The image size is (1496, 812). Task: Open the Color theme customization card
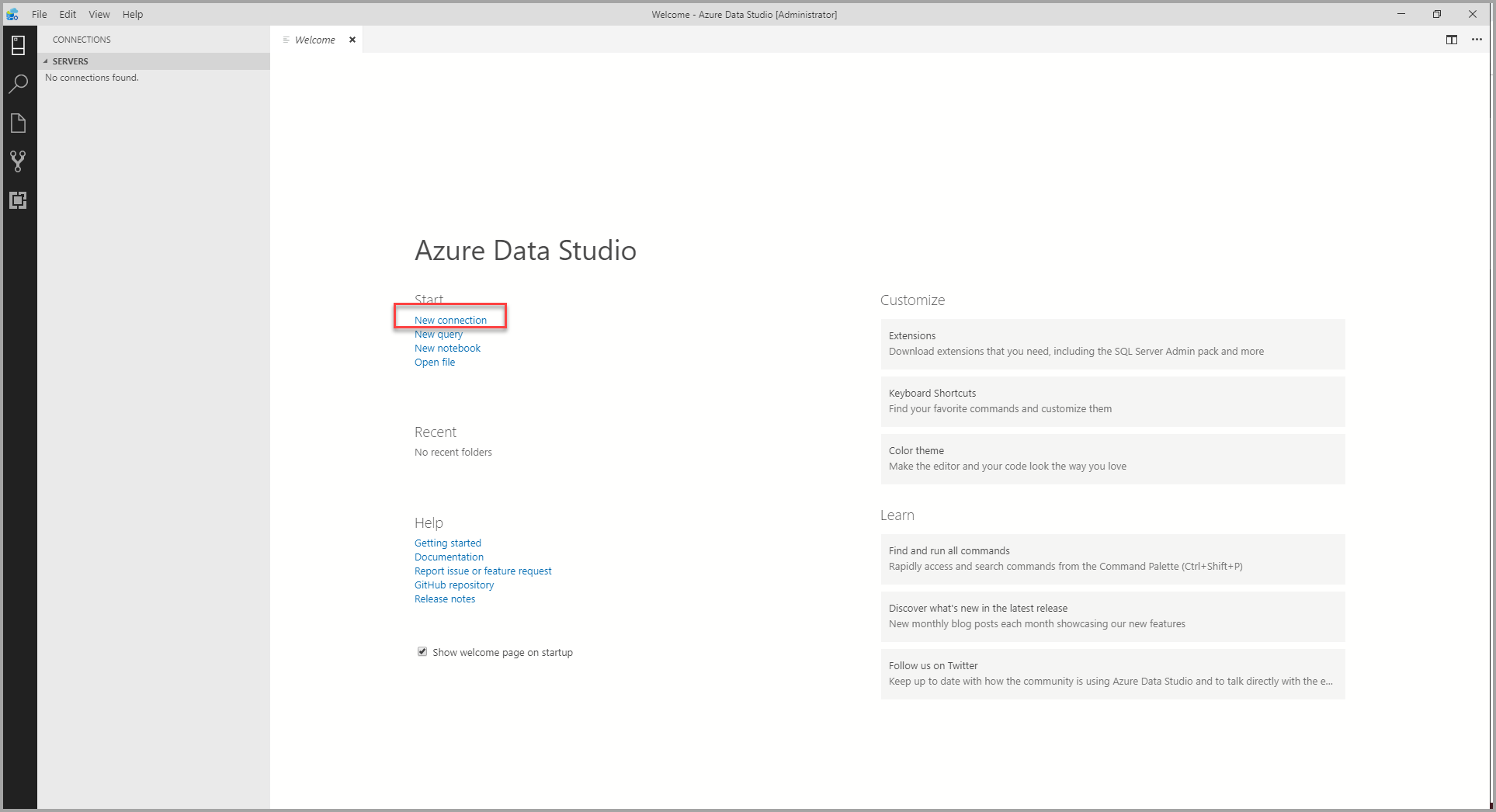[x=1112, y=458]
